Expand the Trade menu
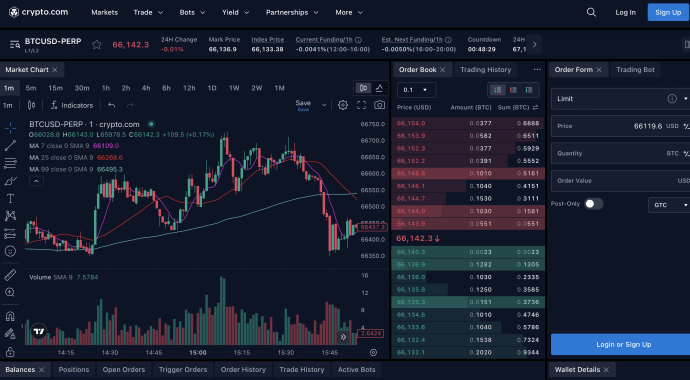Screen dimensions: 690x380 click(x=148, y=12)
